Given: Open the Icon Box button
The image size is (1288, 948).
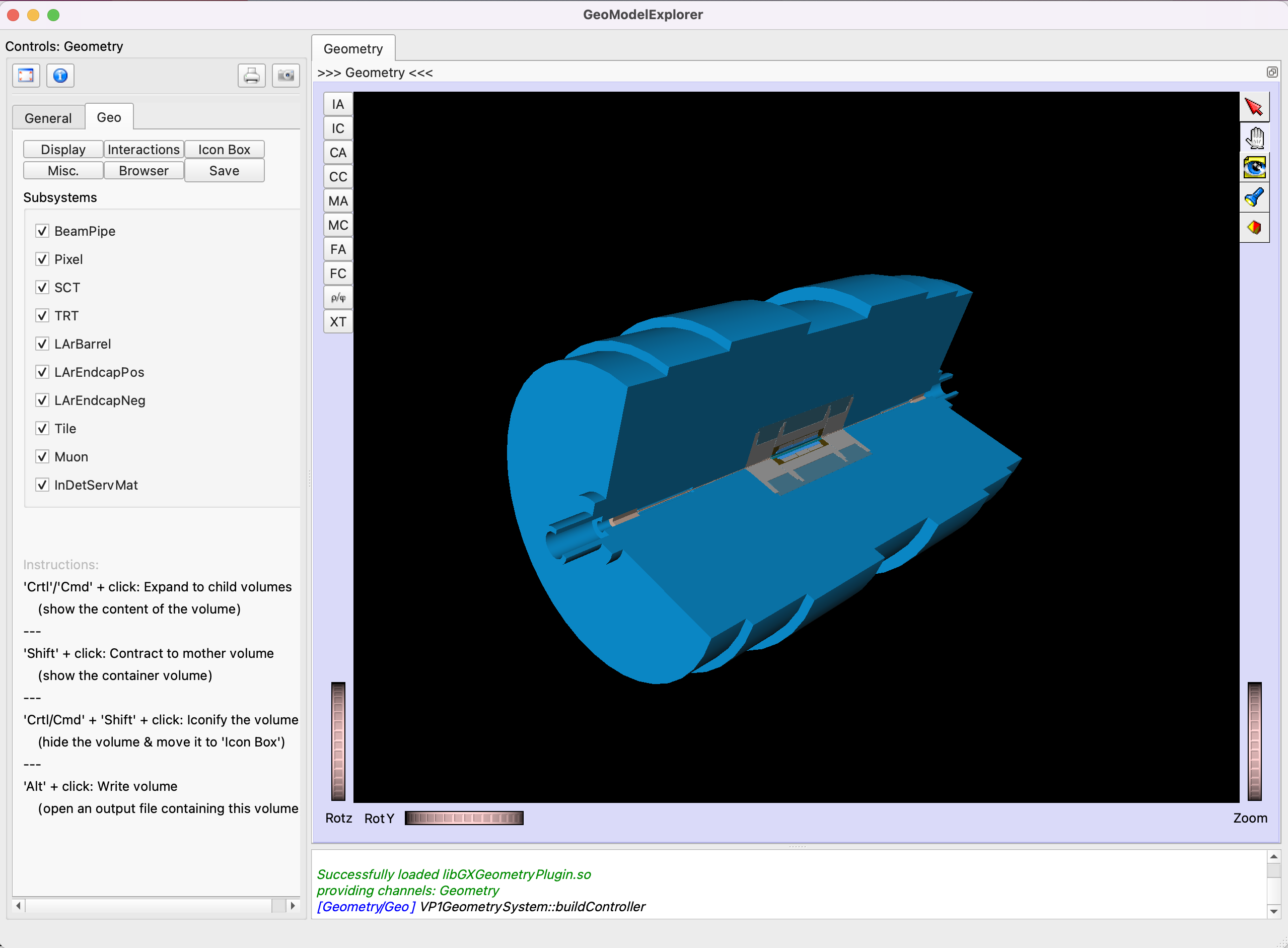Looking at the screenshot, I should click(x=224, y=149).
